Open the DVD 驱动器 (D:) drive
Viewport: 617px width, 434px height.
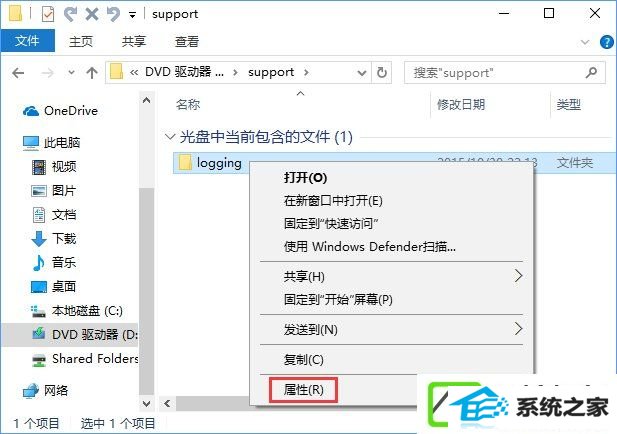tap(85, 334)
